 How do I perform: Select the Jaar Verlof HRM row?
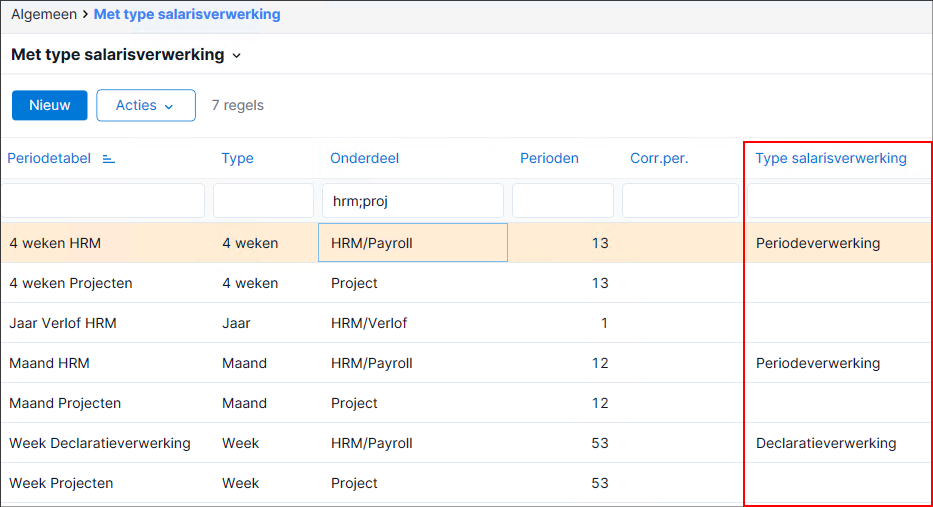click(466, 323)
